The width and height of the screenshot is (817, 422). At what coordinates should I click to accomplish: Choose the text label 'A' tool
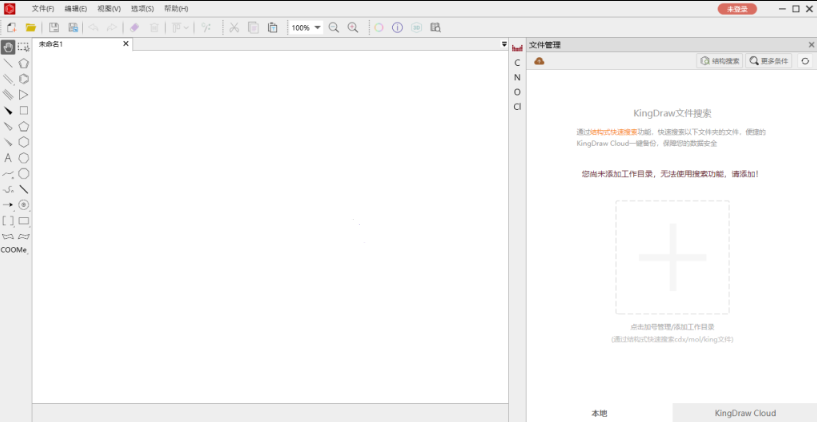pyautogui.click(x=8, y=158)
